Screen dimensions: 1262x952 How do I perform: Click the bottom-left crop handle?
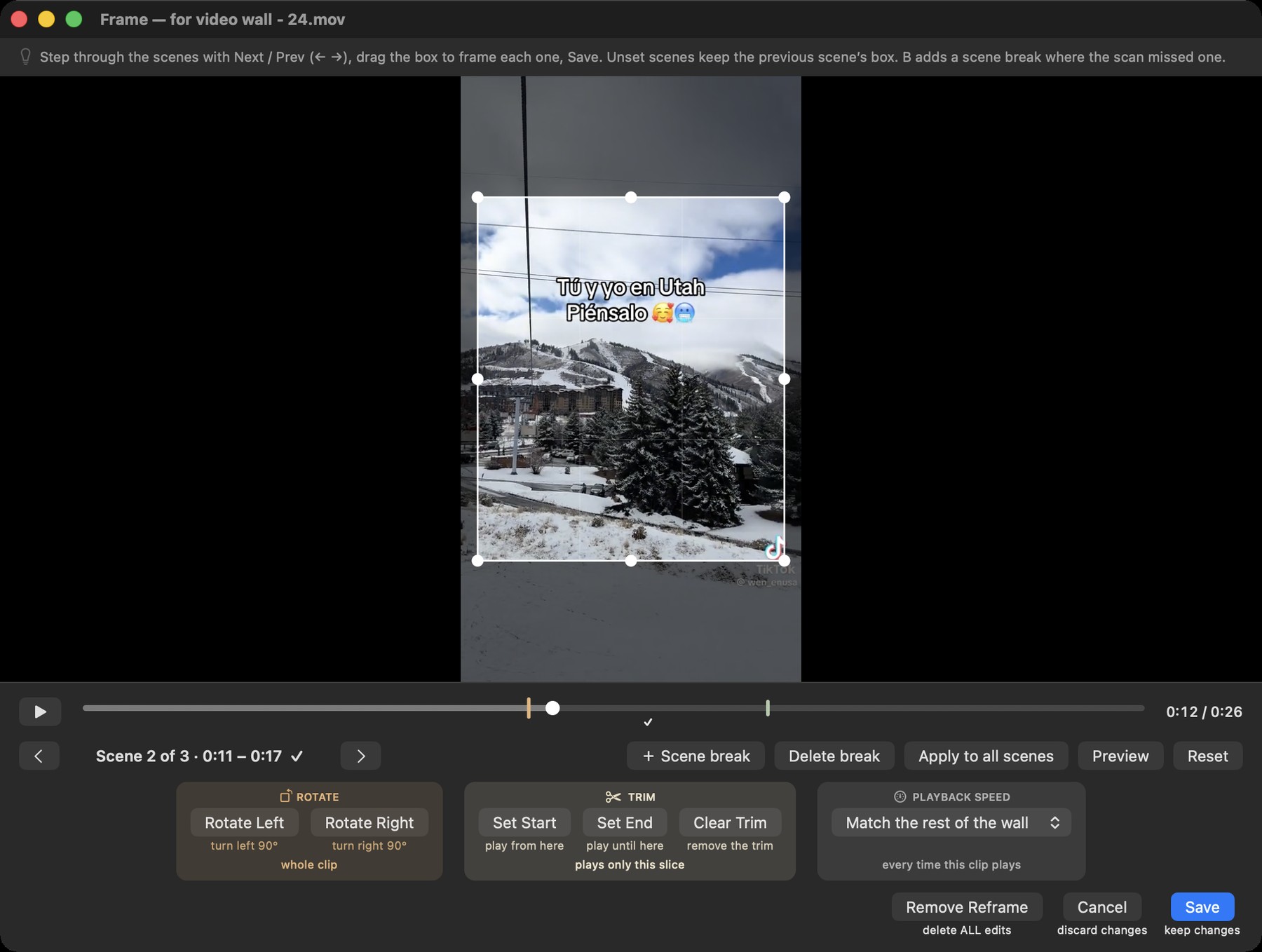[x=477, y=561]
